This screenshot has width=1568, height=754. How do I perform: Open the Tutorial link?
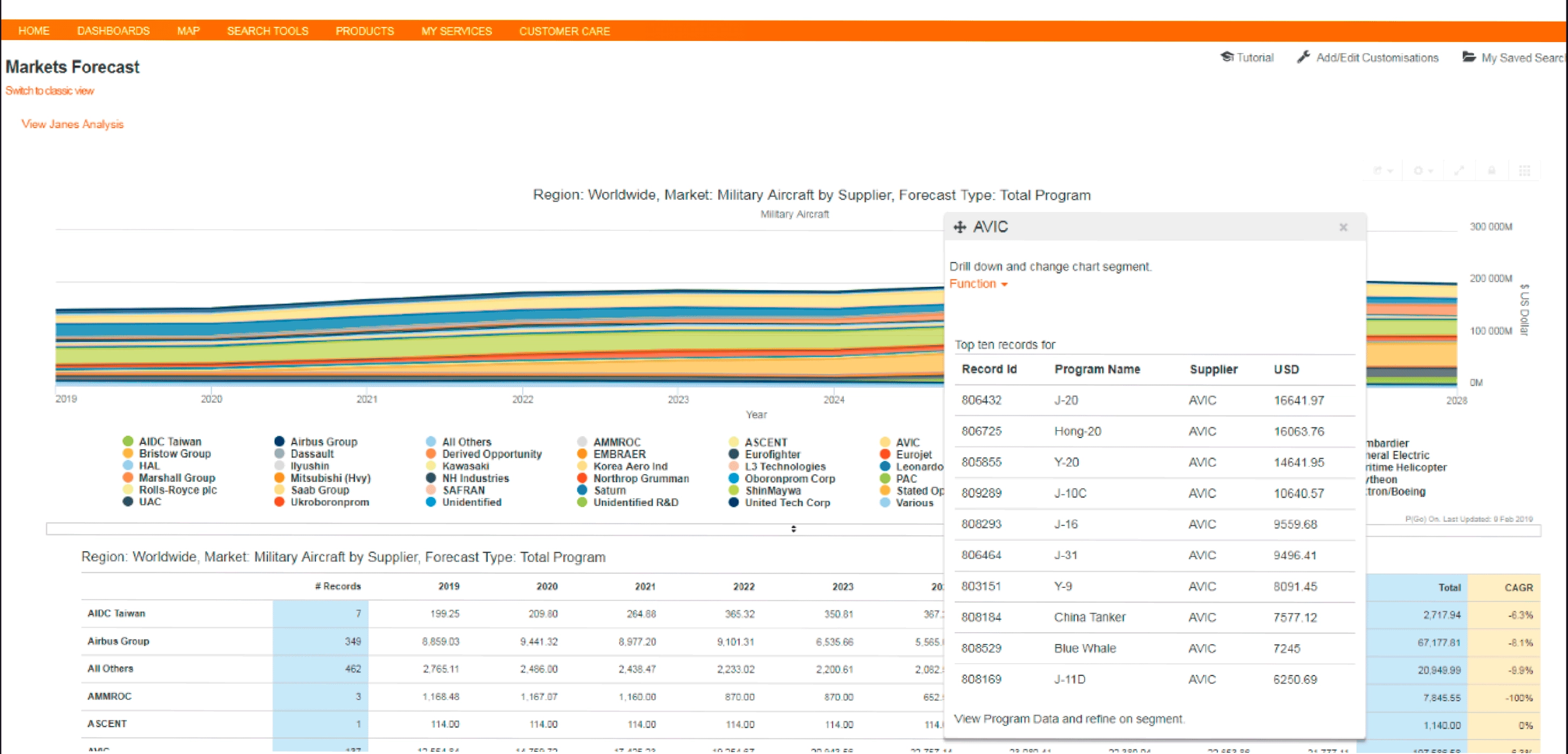tap(1255, 57)
